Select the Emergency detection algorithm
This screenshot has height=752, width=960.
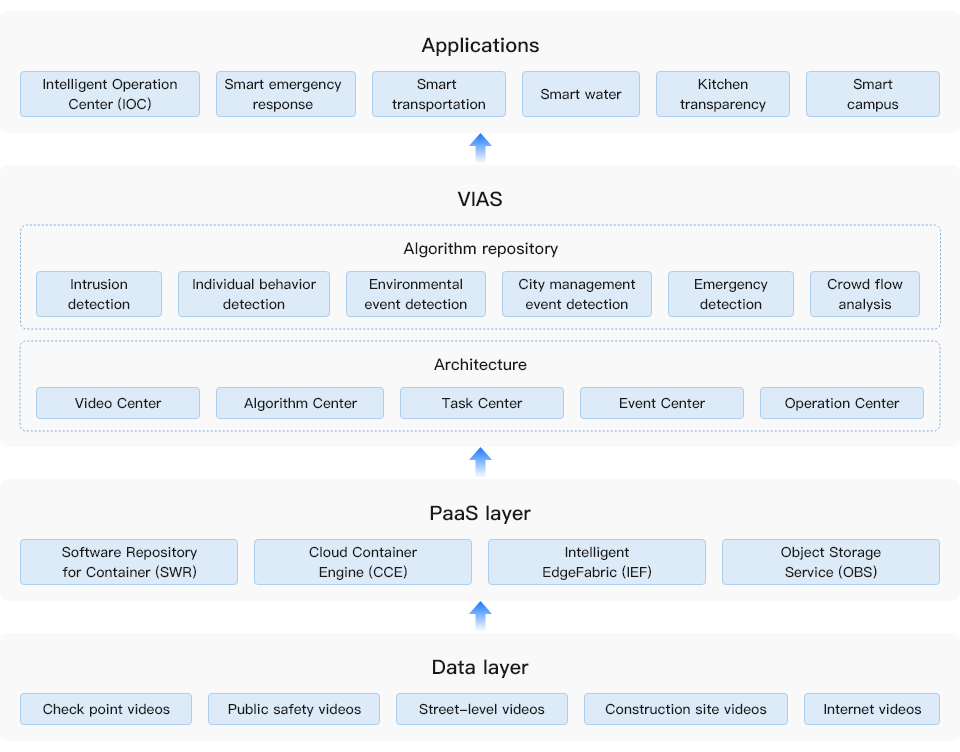730,294
